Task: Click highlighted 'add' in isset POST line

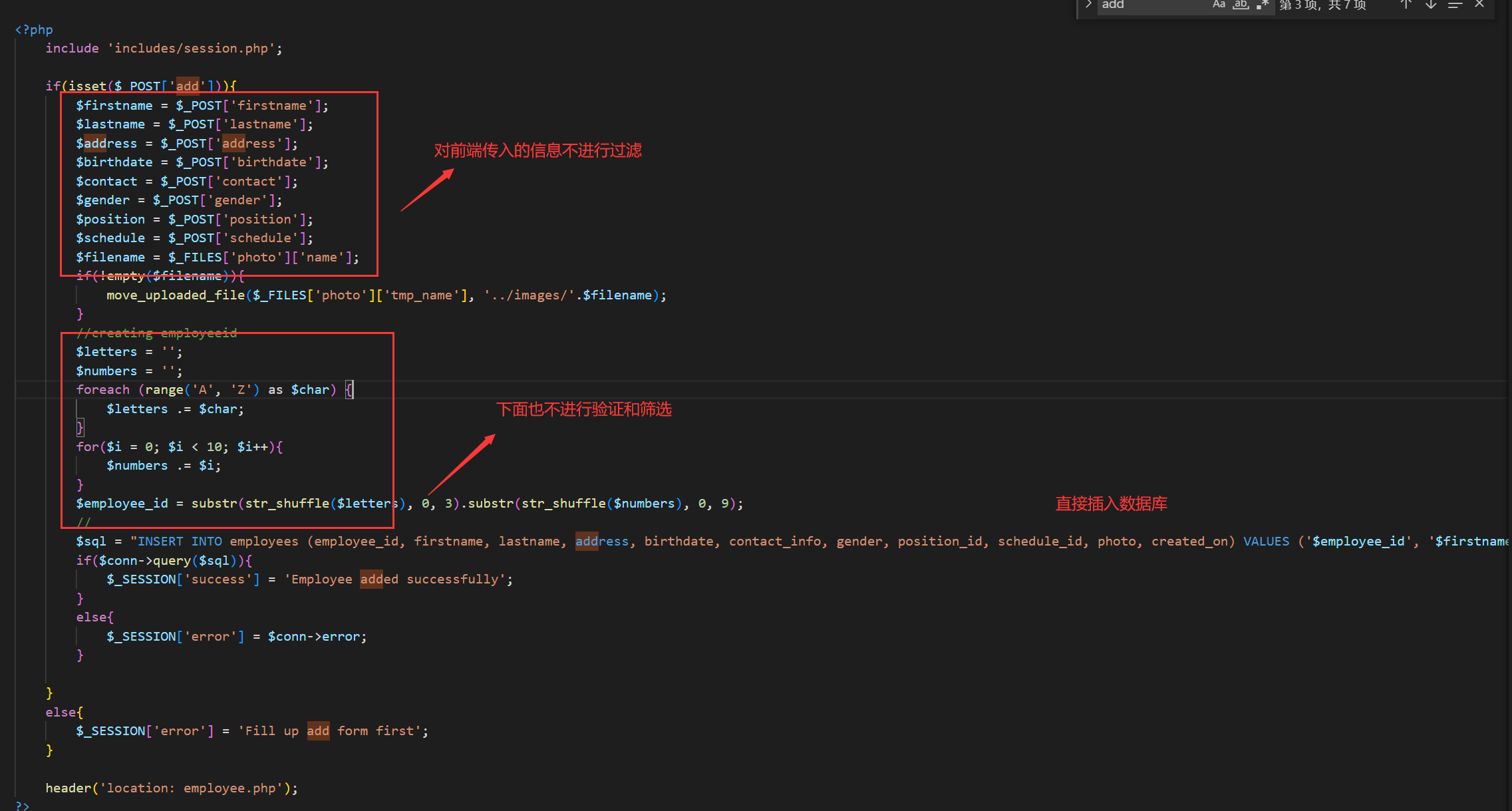Action: coord(187,86)
